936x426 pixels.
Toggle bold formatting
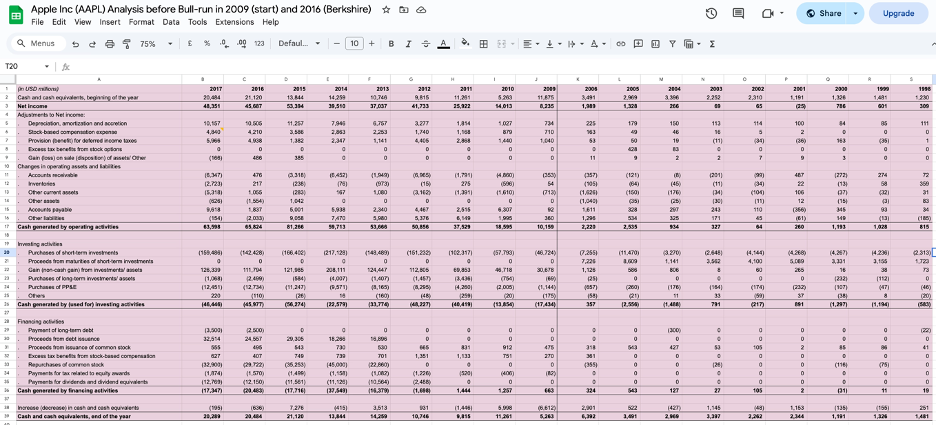click(x=391, y=44)
